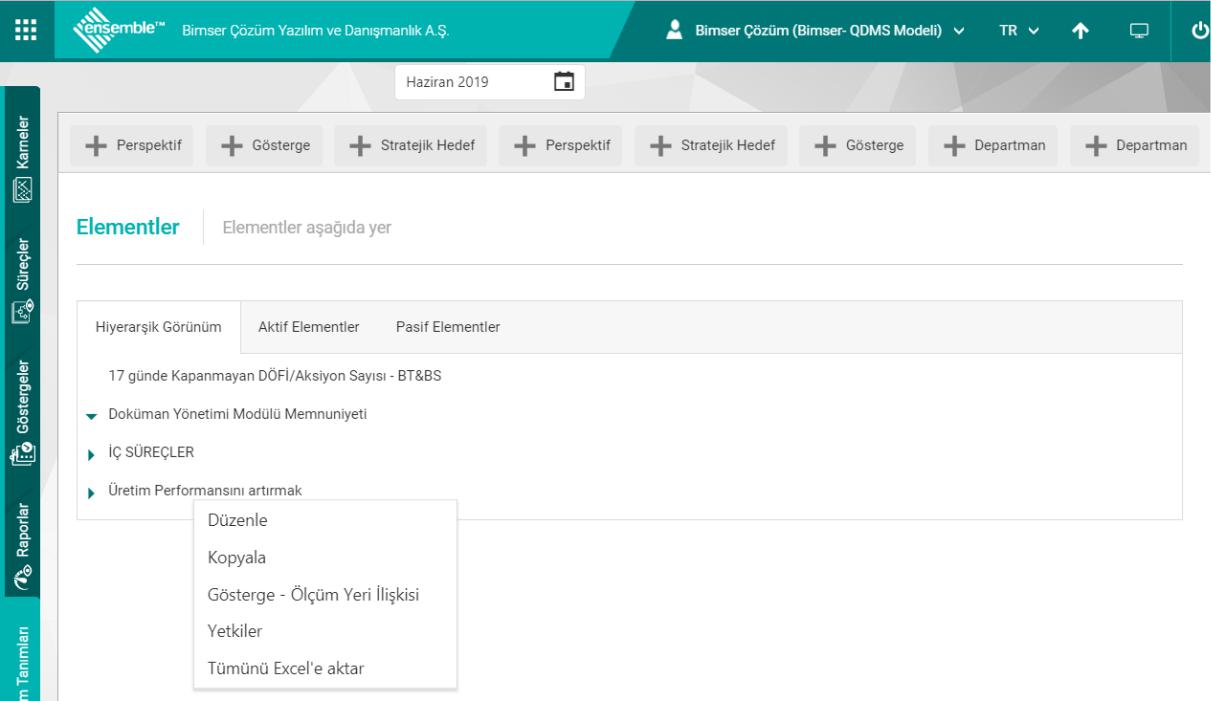Click the Haziran 2019 date field
1211x701 pixels.
tap(470, 82)
